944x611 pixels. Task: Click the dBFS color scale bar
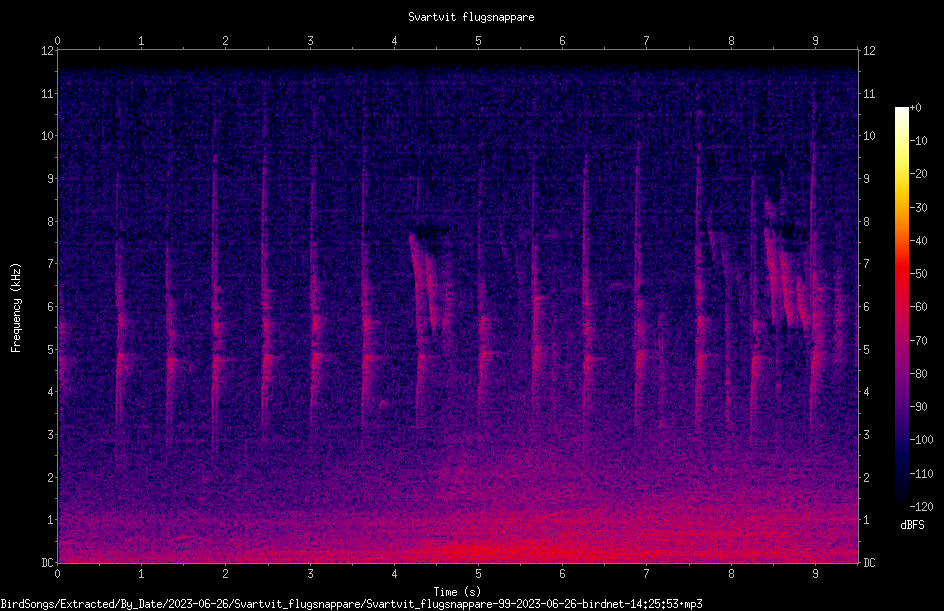[901, 307]
